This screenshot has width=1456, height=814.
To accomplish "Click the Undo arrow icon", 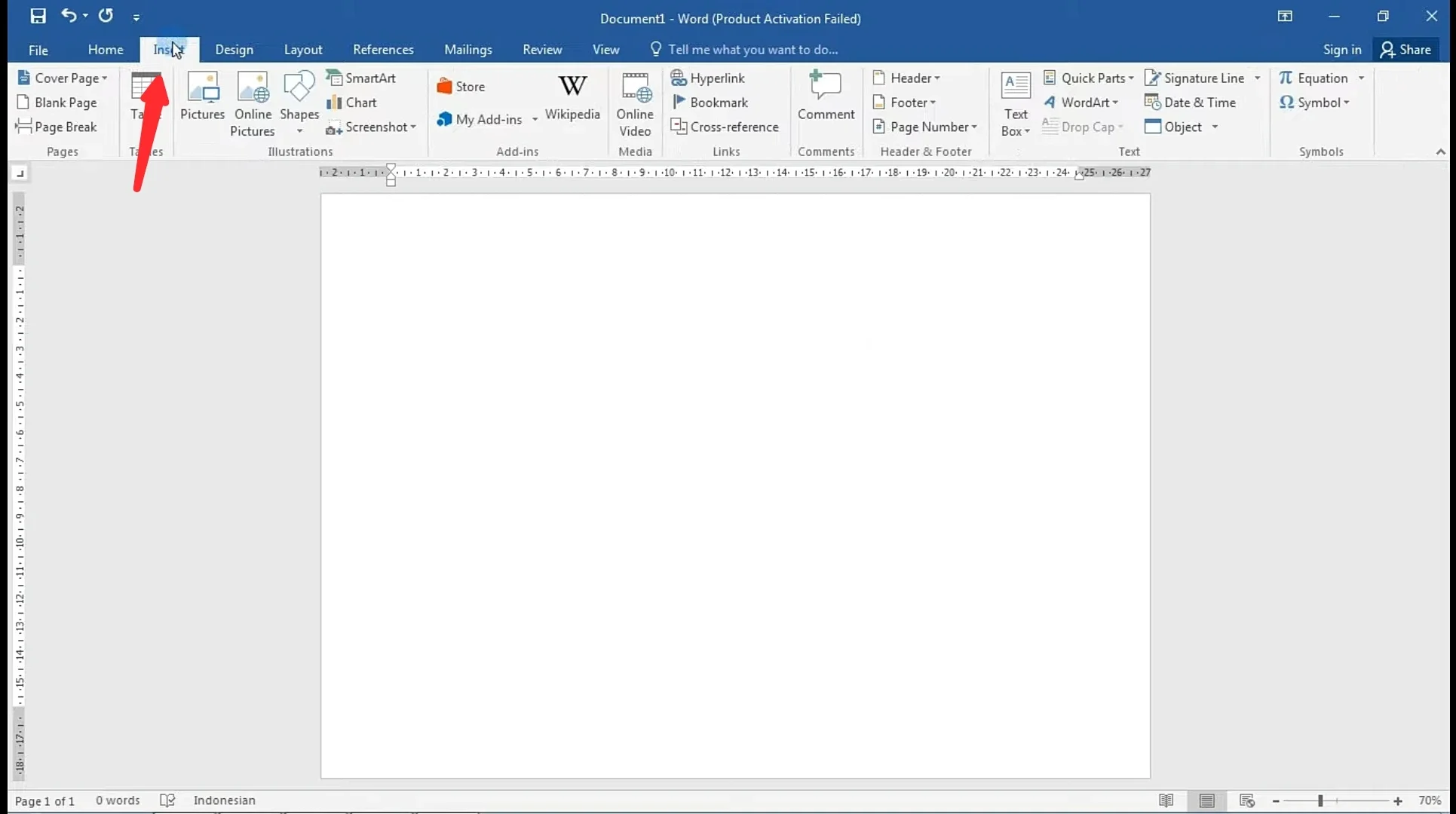I will tap(69, 15).
